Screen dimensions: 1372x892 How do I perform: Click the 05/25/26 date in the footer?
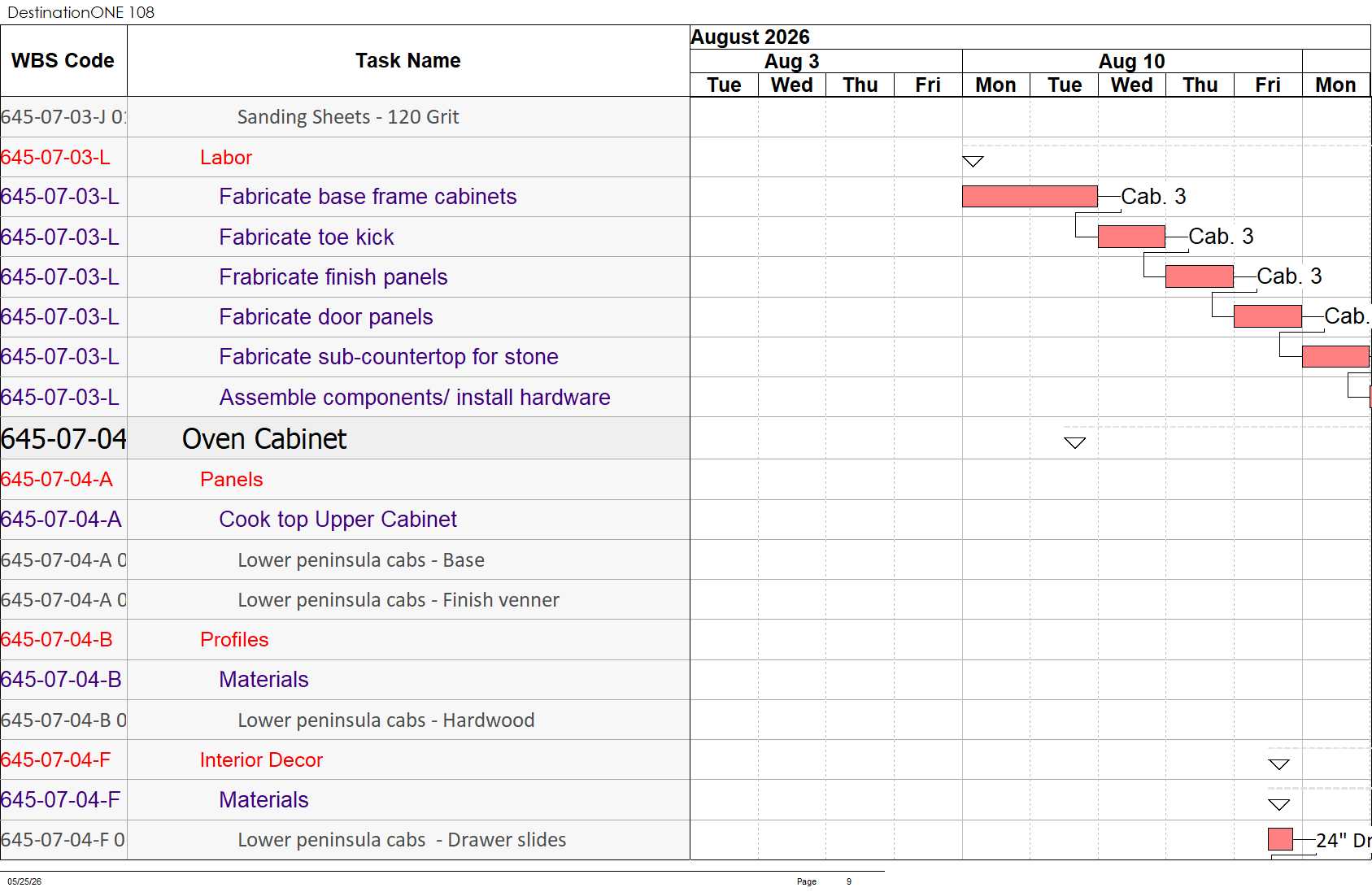pos(24,881)
